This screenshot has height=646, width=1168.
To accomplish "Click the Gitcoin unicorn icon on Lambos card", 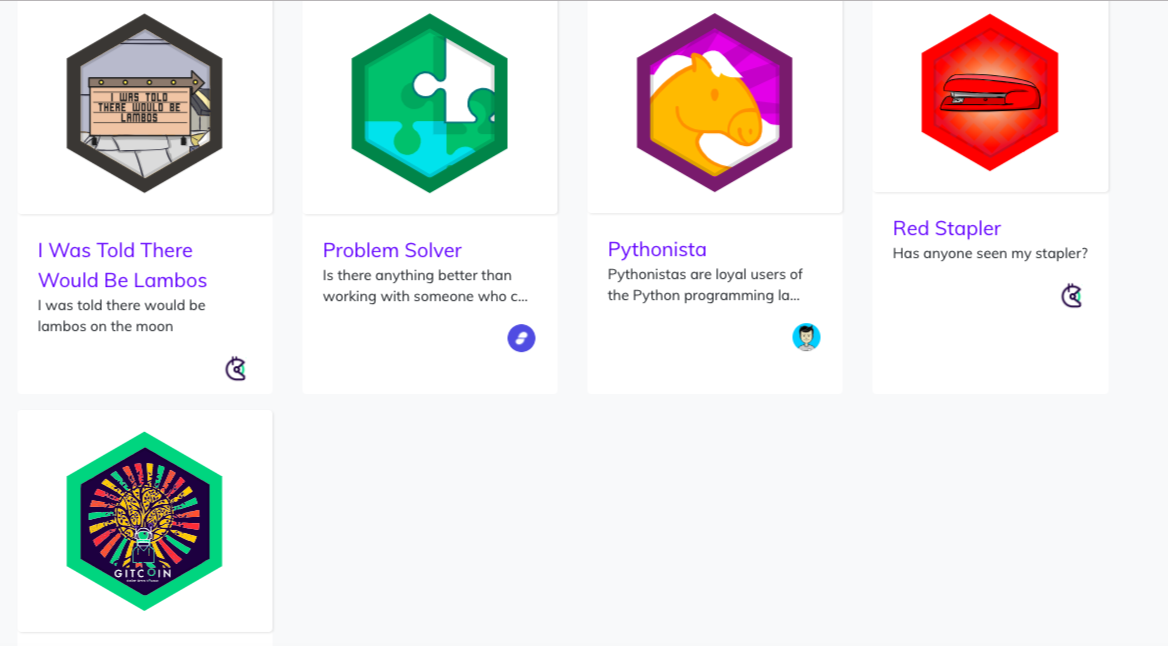I will point(237,369).
